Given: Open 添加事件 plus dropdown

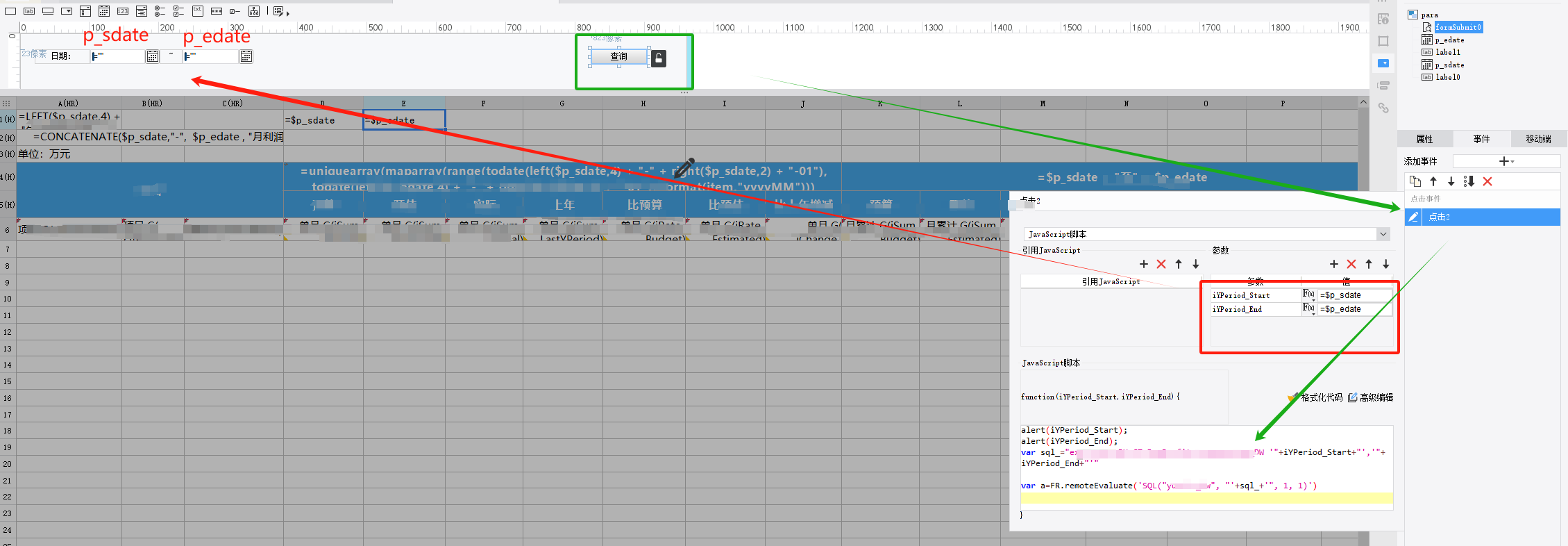Looking at the screenshot, I should [1506, 161].
